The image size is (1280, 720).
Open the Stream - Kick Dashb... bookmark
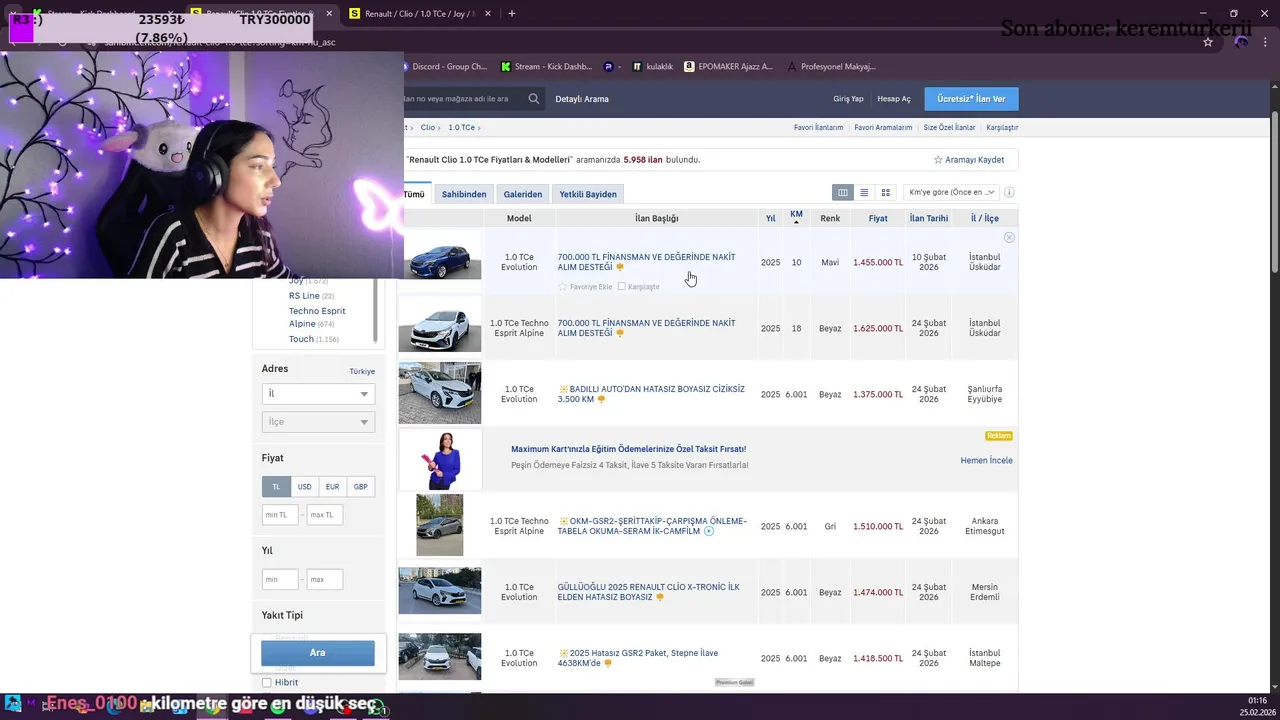pos(546,67)
